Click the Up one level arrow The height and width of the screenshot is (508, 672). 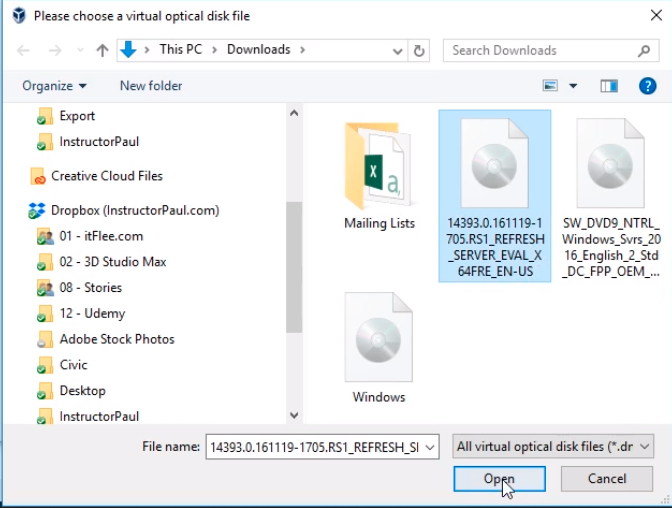102,50
